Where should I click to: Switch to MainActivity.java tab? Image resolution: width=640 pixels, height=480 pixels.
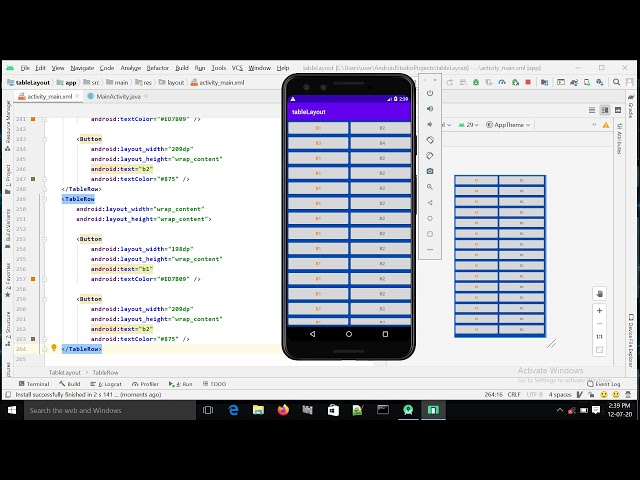[118, 96]
